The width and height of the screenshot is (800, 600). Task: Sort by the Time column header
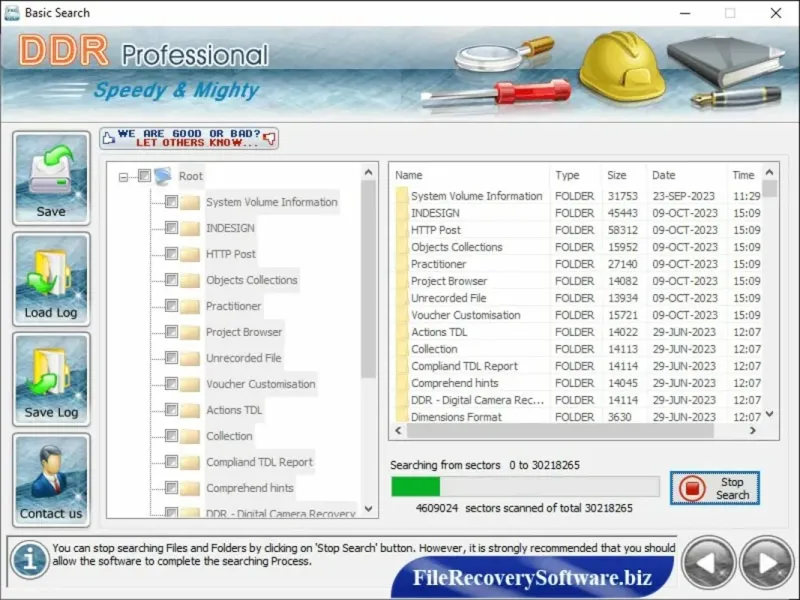744,175
